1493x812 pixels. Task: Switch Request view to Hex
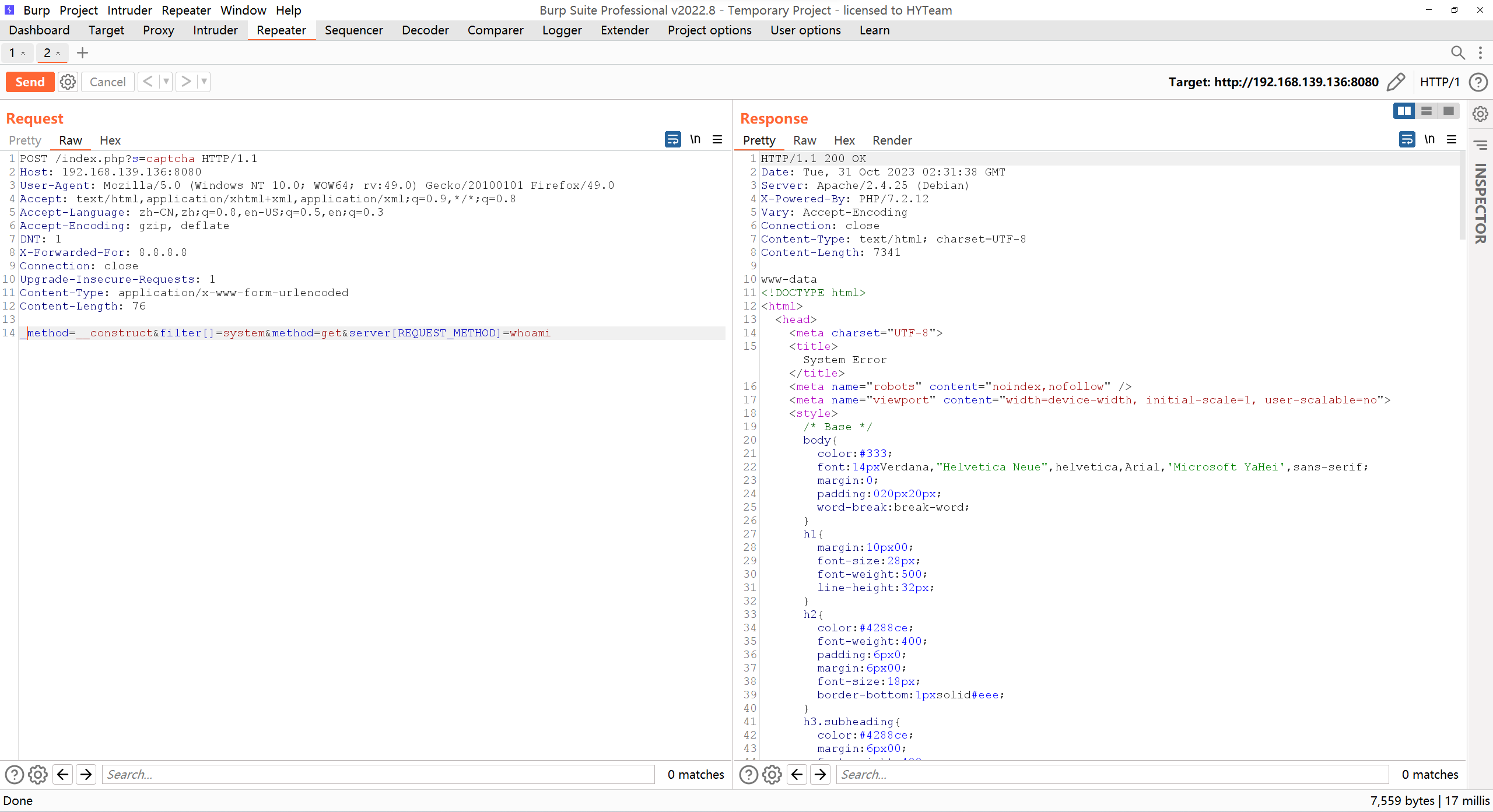click(110, 140)
